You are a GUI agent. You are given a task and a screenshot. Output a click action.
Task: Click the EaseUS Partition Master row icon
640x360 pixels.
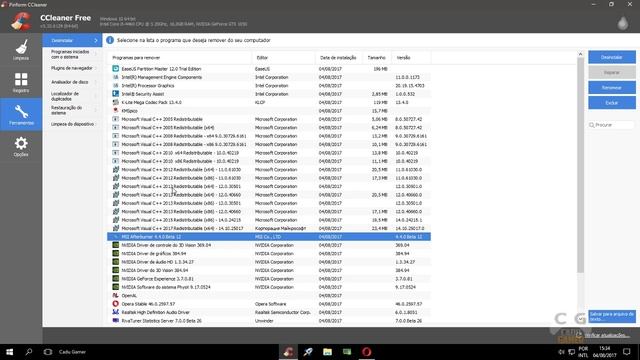point(116,69)
